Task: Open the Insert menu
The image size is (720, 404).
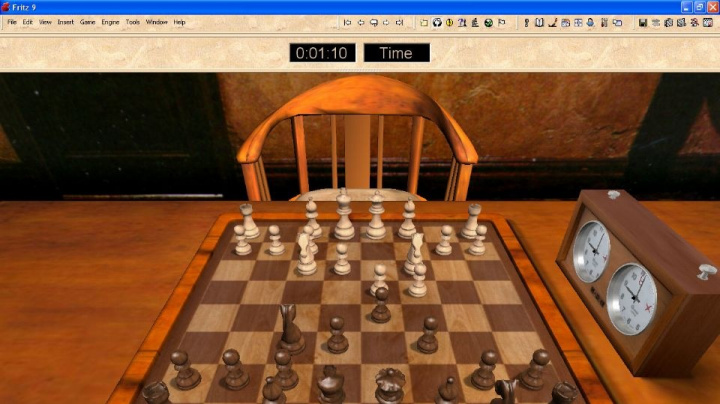Action: (x=66, y=22)
